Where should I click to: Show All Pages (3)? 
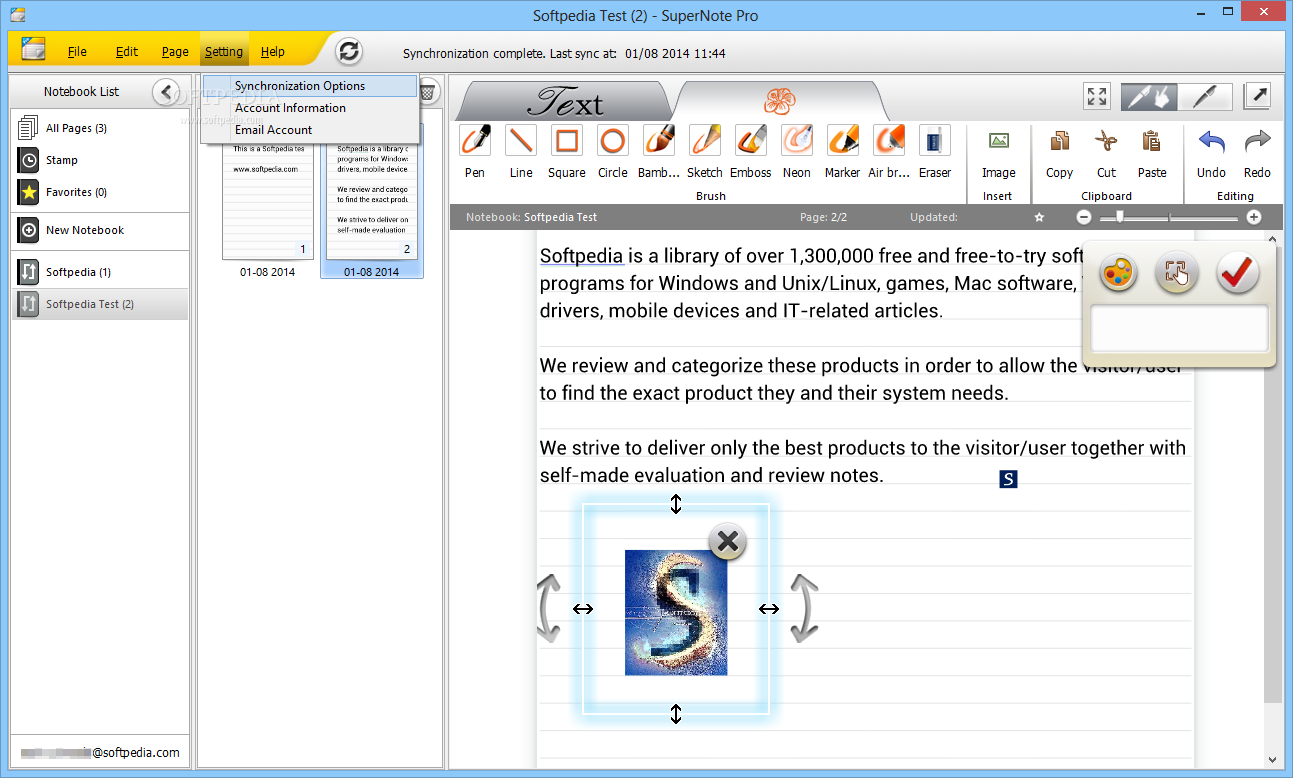[99, 128]
